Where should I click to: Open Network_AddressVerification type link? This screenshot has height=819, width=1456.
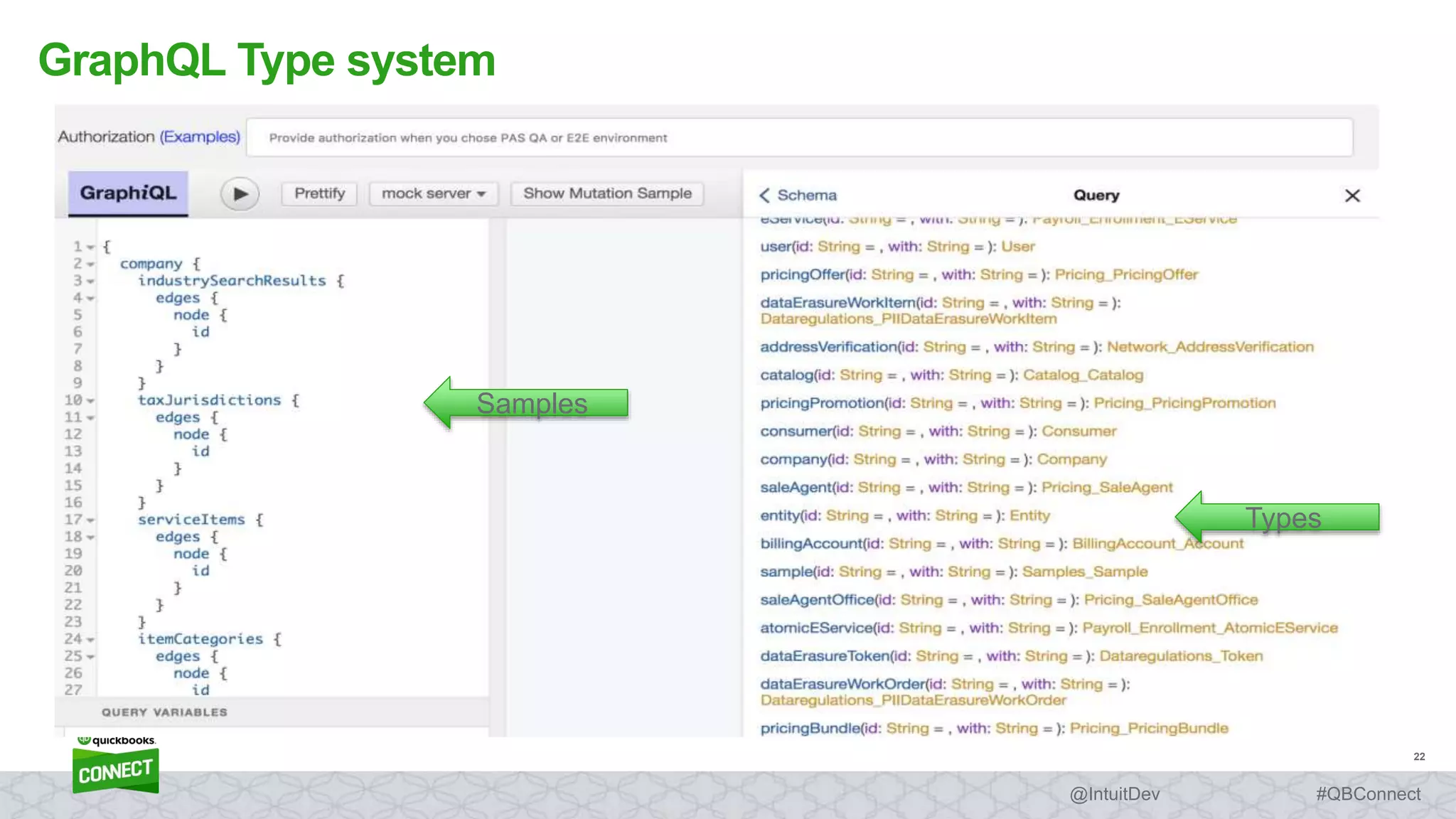coord(1210,347)
